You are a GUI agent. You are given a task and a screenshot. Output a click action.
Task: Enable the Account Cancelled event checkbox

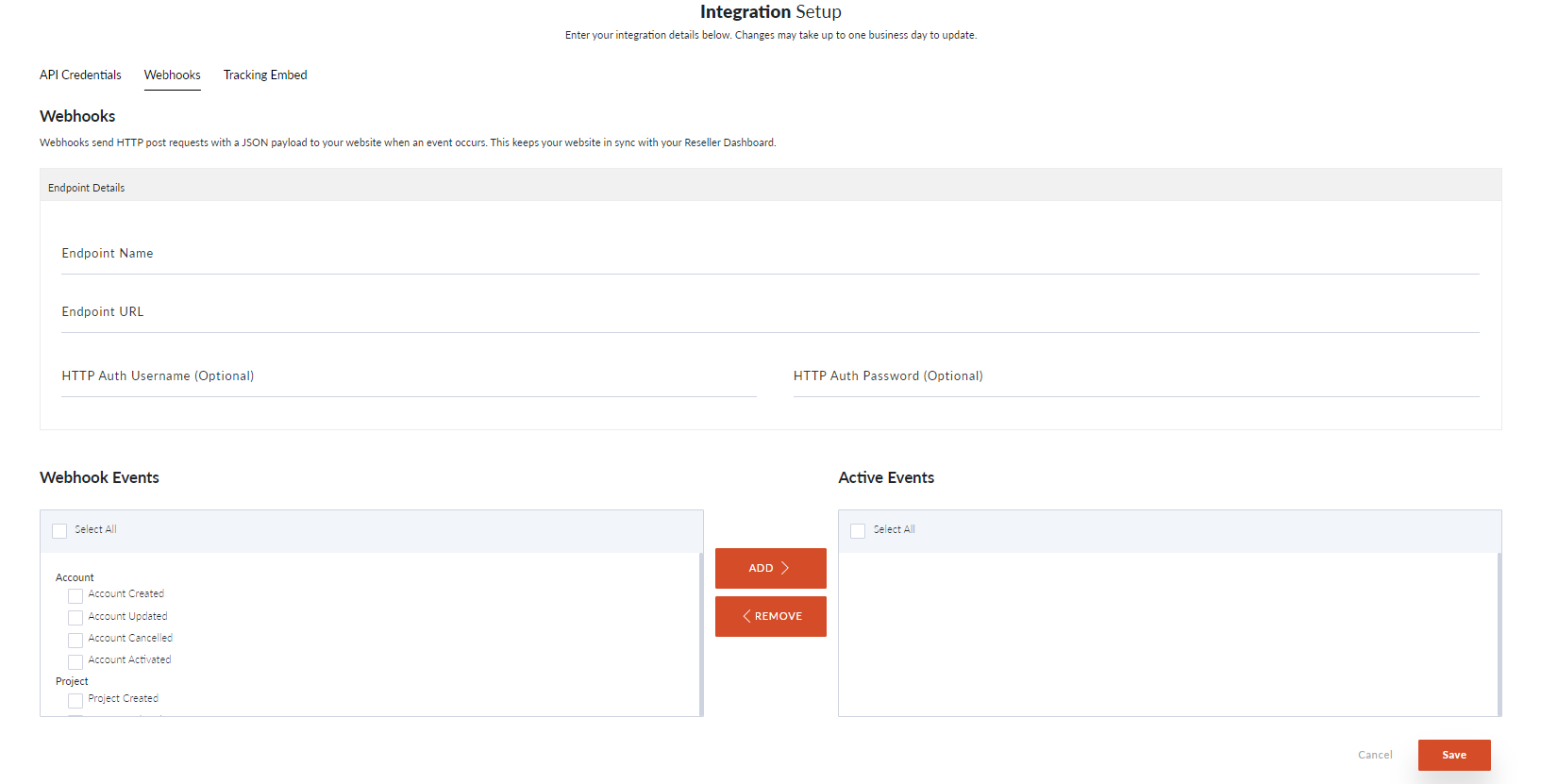click(x=75, y=640)
